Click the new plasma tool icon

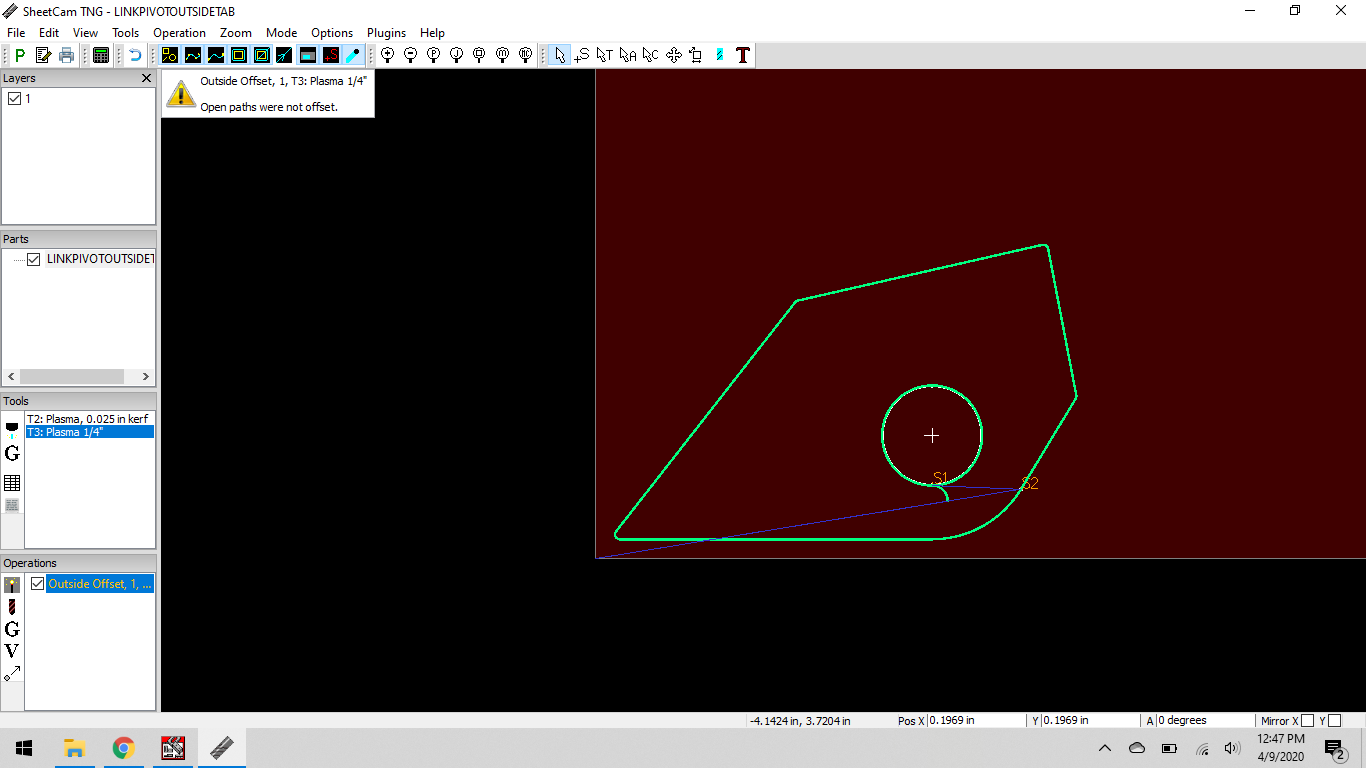[12, 429]
